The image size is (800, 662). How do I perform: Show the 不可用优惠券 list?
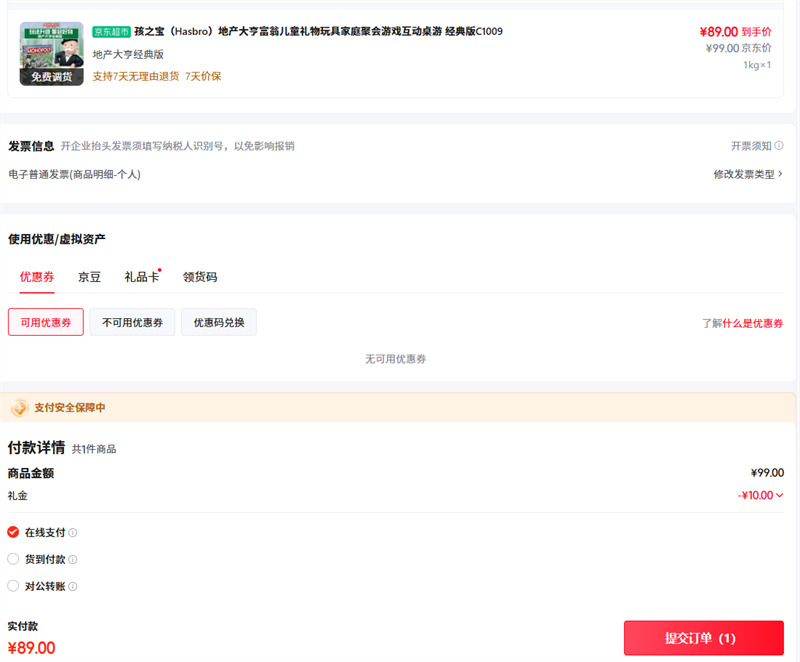pos(132,322)
